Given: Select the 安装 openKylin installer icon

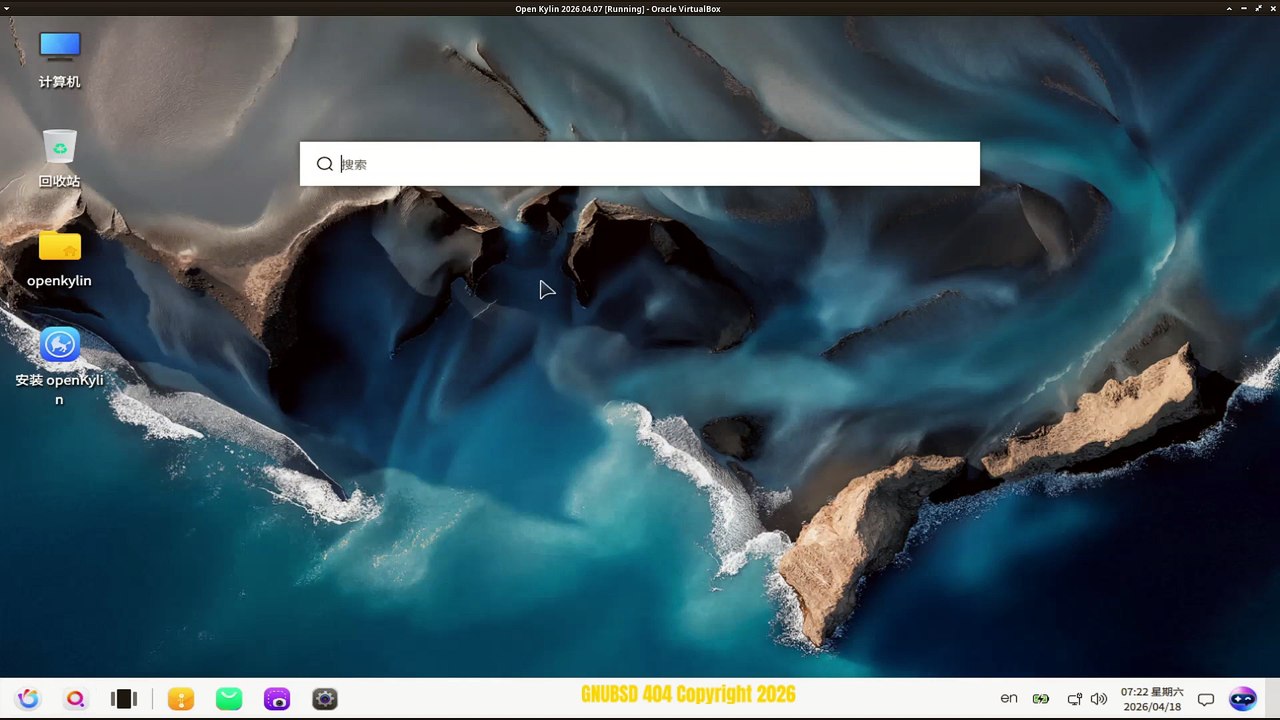Looking at the screenshot, I should (x=59, y=366).
